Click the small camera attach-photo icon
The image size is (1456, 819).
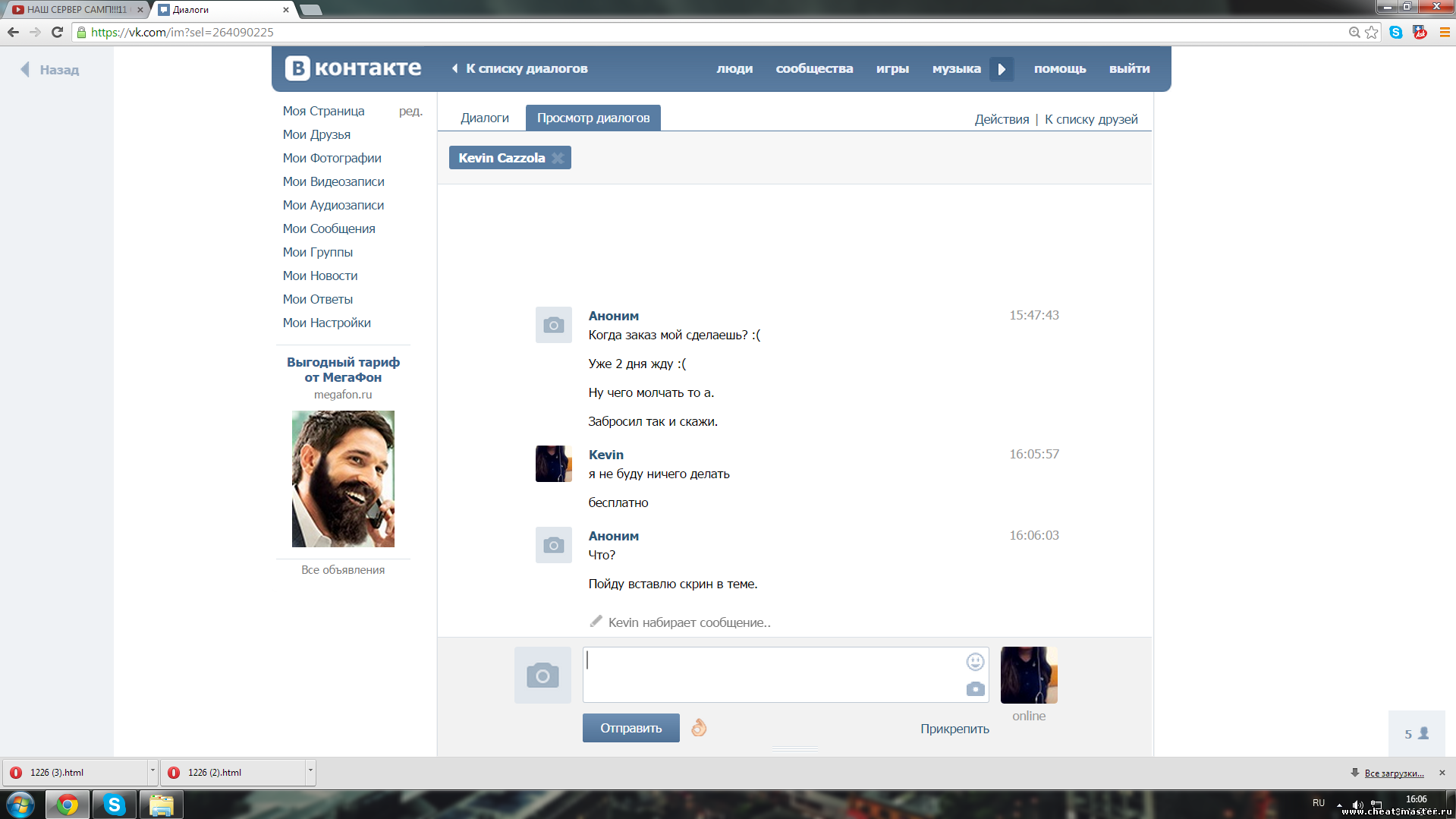tap(975, 689)
